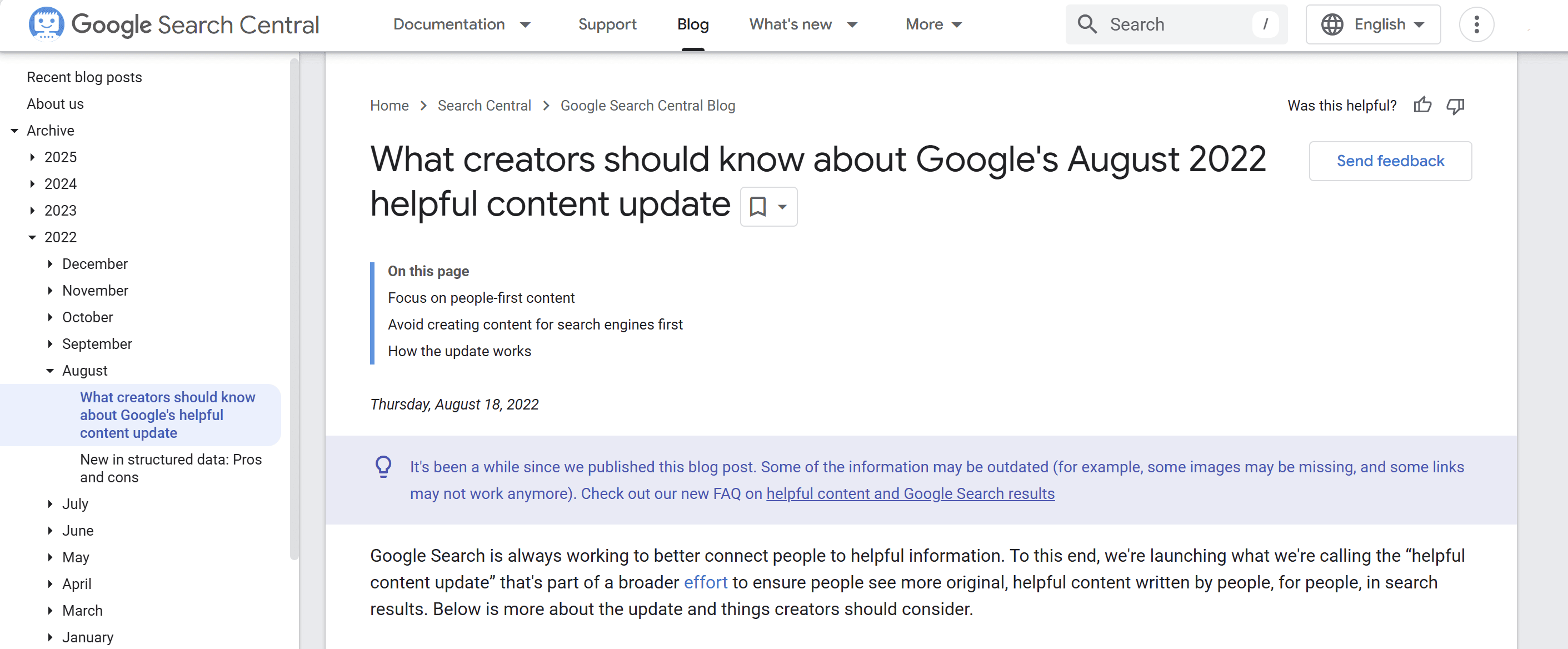1568x649 pixels.
Task: Expand the 2025 archive year
Action: (32, 157)
